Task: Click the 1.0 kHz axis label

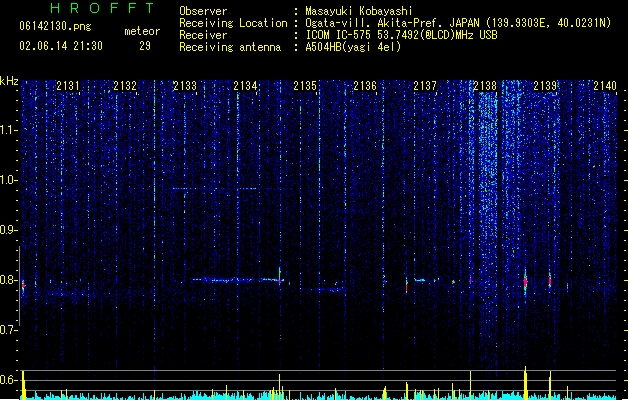Action: coord(8,180)
